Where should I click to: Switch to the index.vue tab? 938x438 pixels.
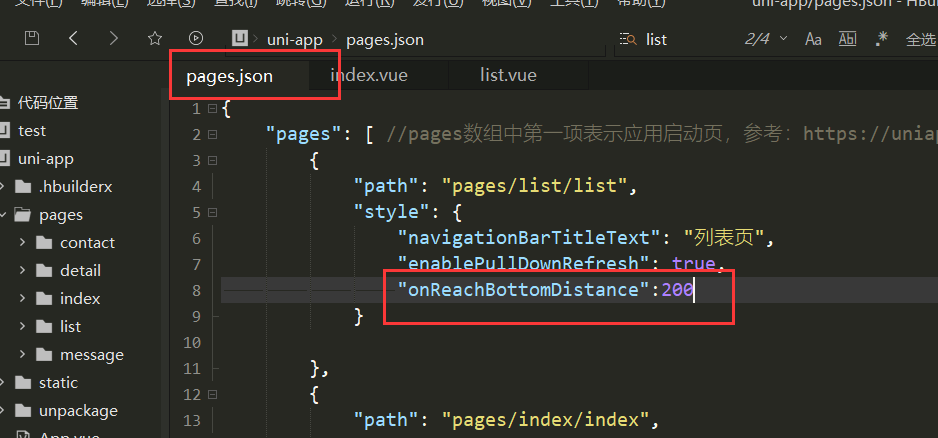point(368,75)
